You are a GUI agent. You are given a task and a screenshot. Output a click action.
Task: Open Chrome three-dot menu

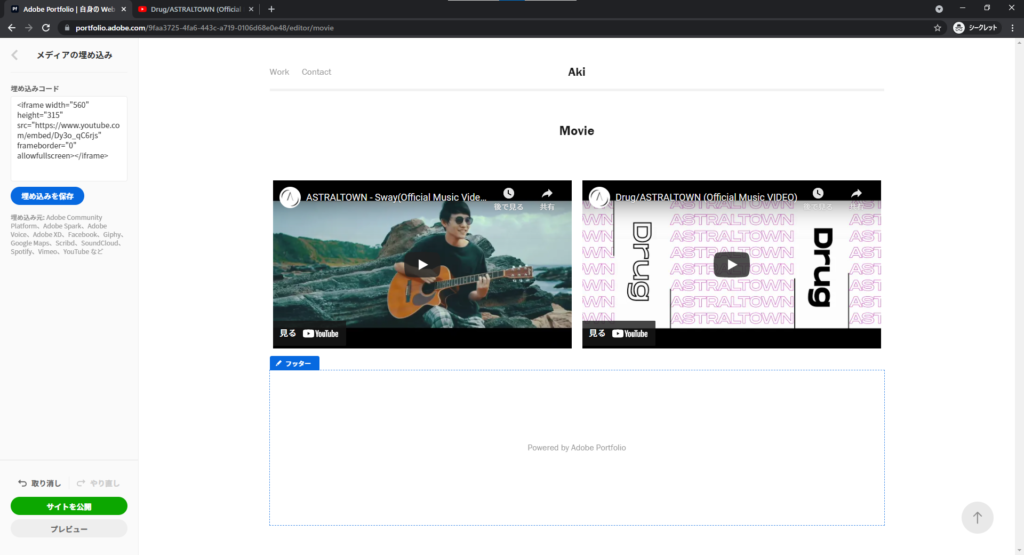[x=1012, y=28]
